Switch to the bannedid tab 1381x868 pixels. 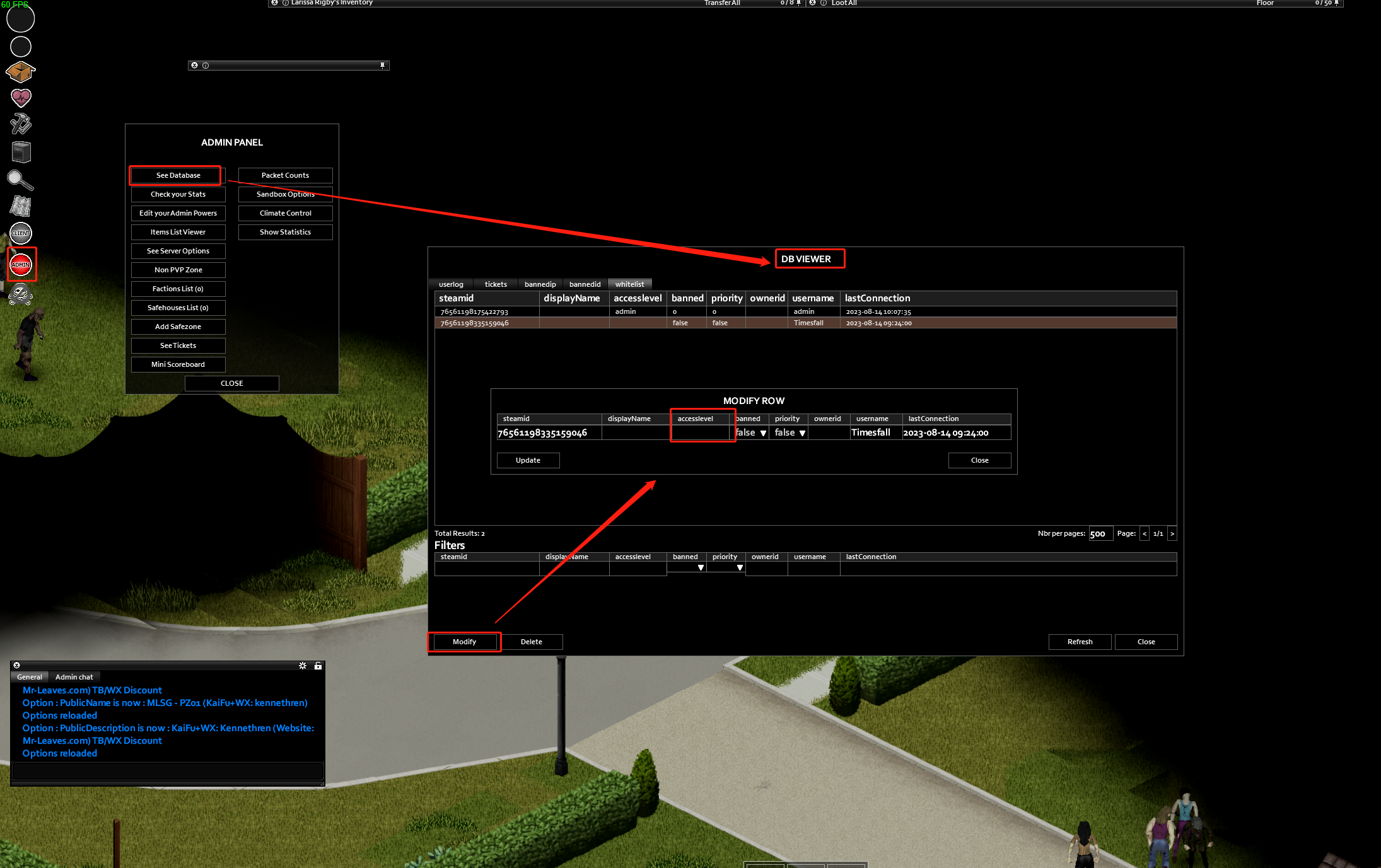point(585,284)
